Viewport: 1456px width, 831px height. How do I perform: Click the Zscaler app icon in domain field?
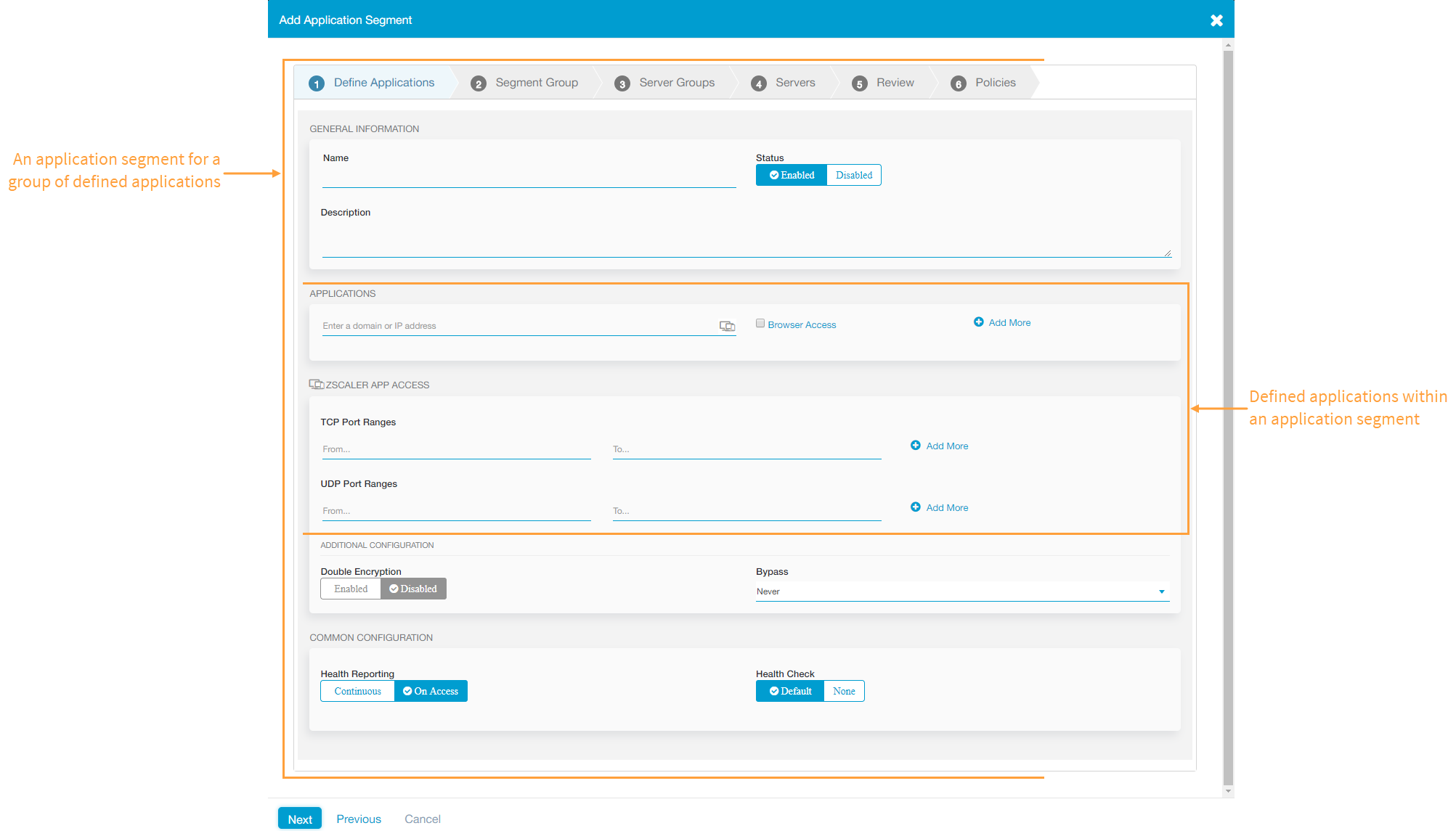[727, 326]
